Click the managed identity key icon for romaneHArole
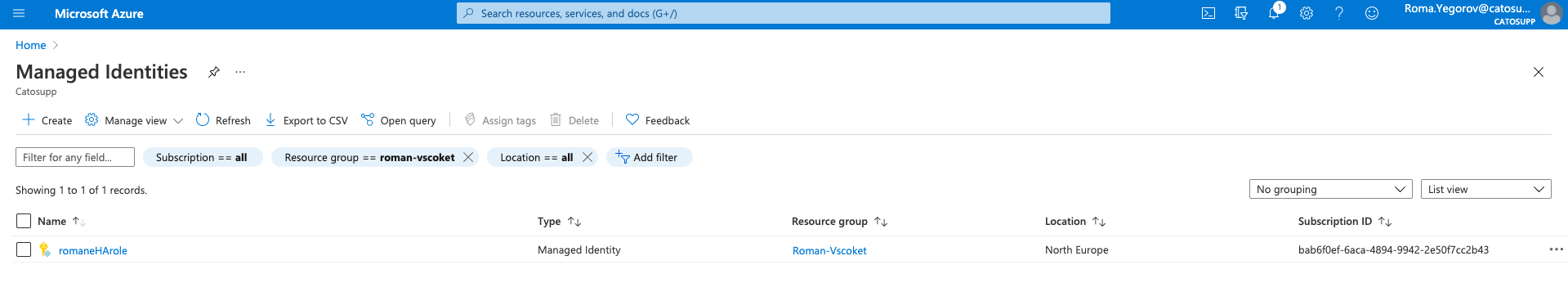1568x301 pixels. coord(45,249)
